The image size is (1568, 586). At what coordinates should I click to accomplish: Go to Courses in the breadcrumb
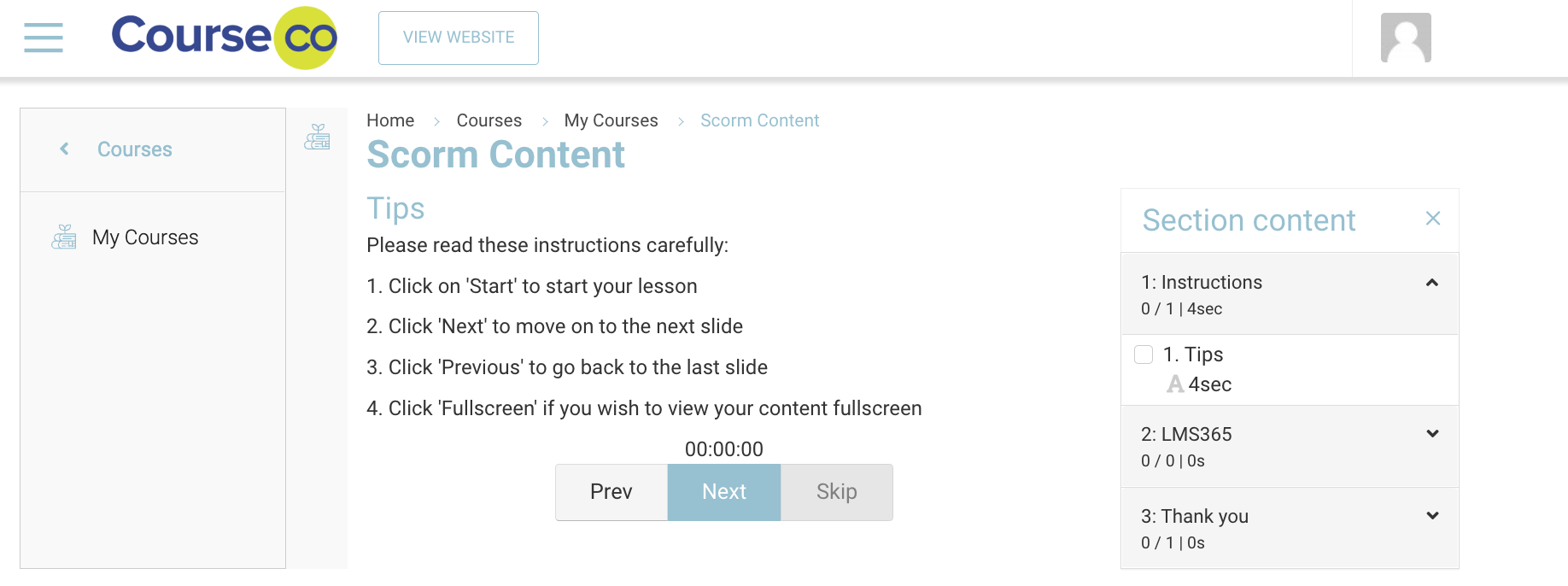coord(489,120)
